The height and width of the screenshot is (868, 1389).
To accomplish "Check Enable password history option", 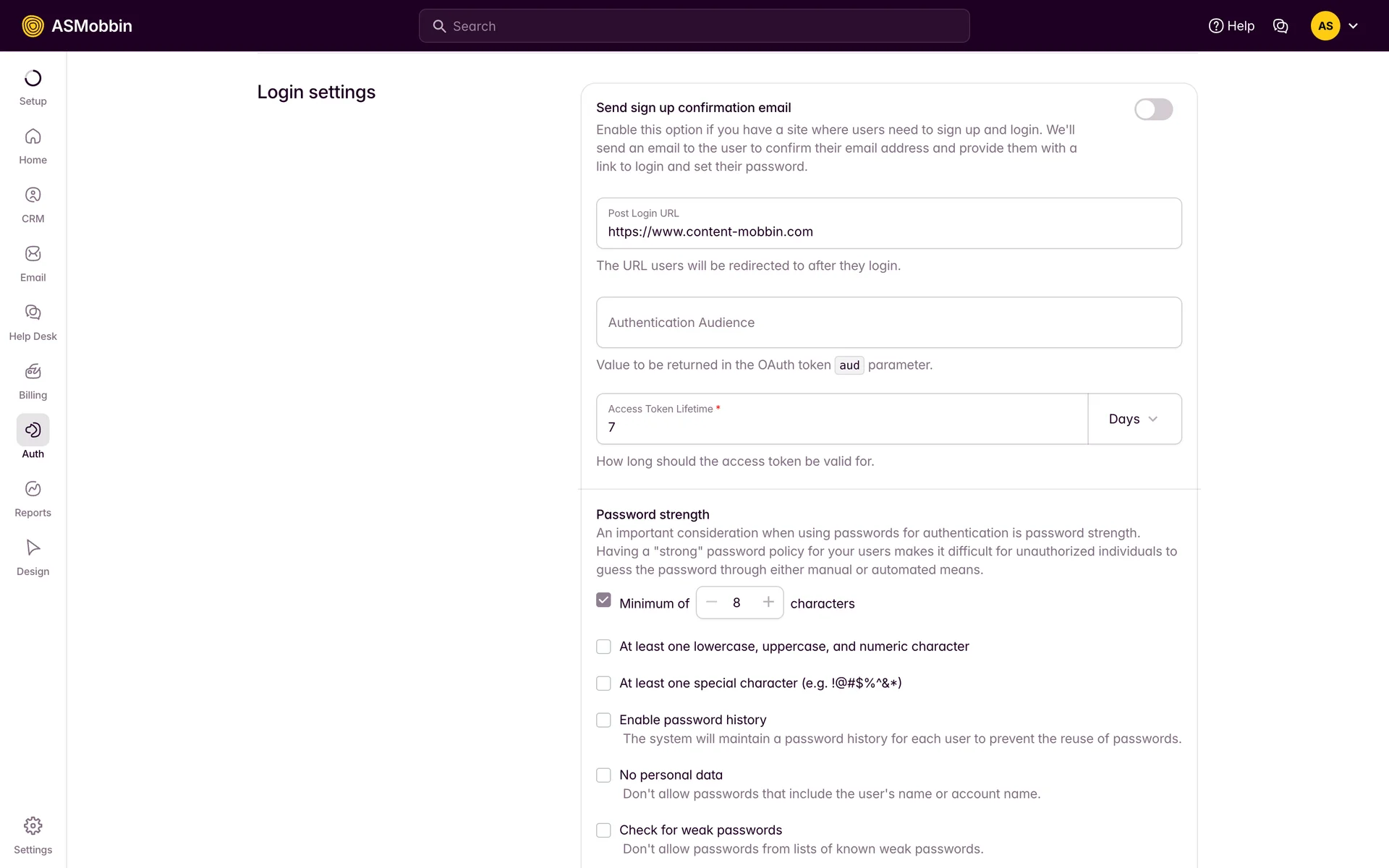I will (x=603, y=720).
